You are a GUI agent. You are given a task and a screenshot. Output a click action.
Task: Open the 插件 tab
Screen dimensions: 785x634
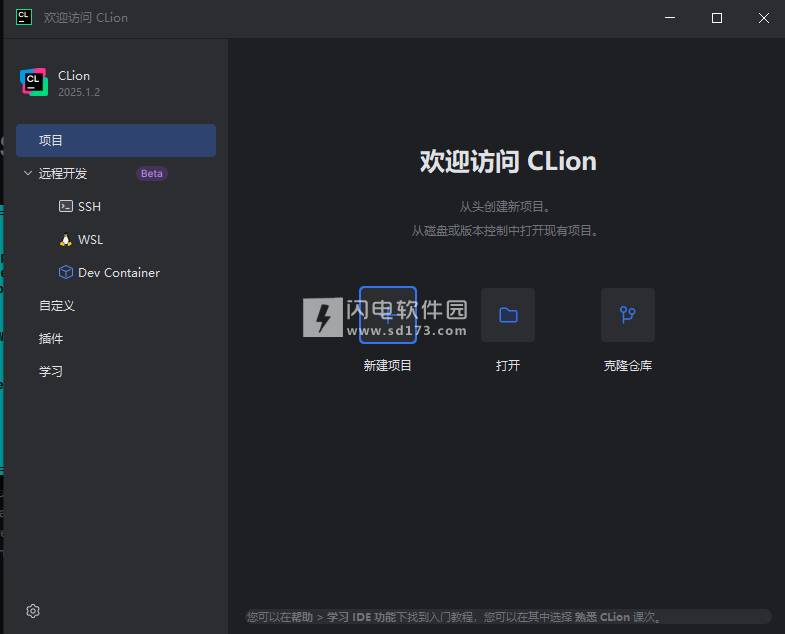pyautogui.click(x=51, y=339)
